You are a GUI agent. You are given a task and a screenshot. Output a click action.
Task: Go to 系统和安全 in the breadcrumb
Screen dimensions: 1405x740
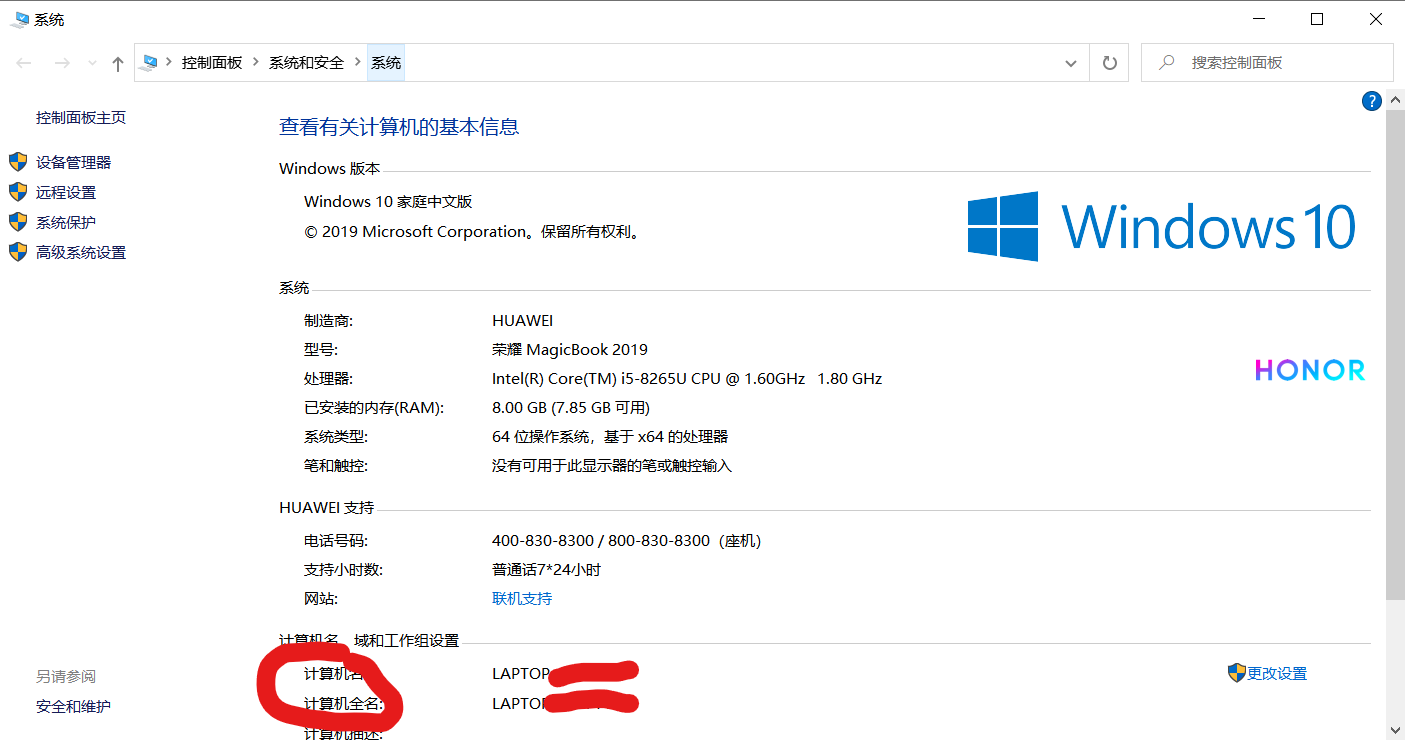[x=306, y=62]
